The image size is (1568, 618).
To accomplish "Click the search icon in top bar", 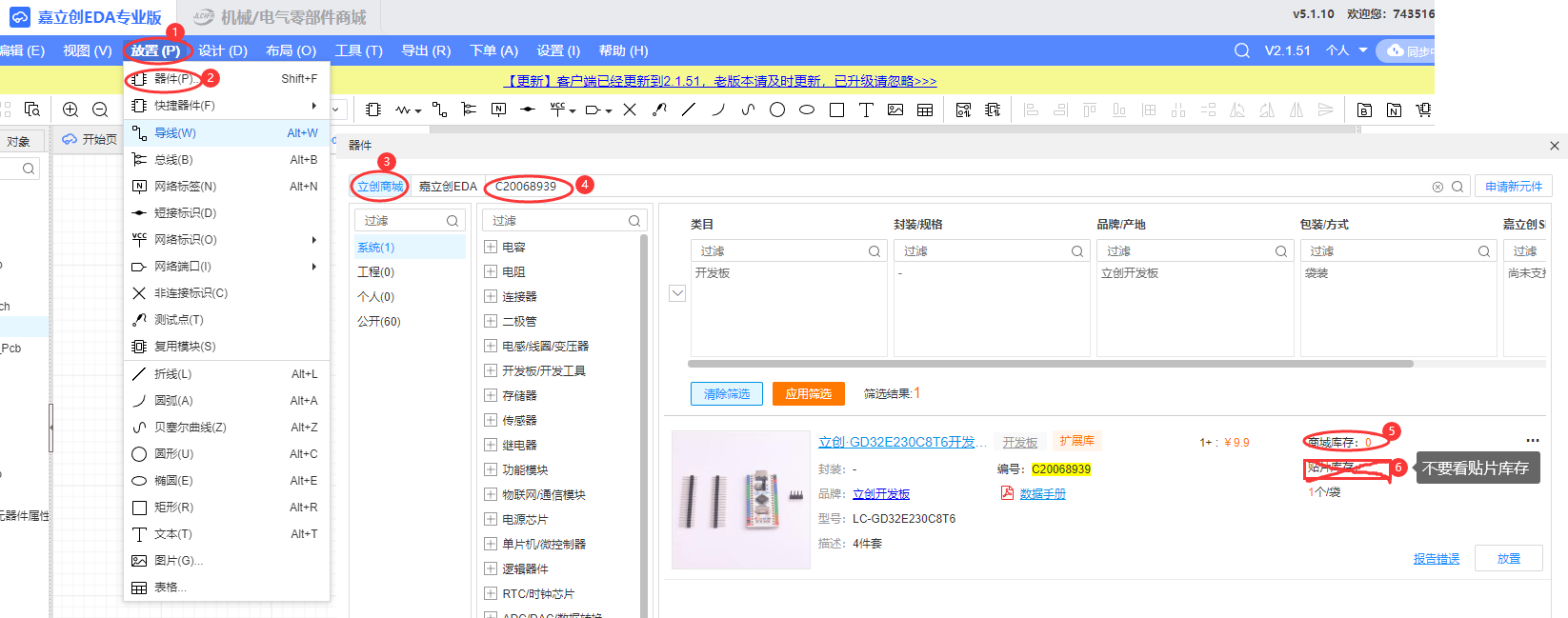I will (x=1242, y=50).
